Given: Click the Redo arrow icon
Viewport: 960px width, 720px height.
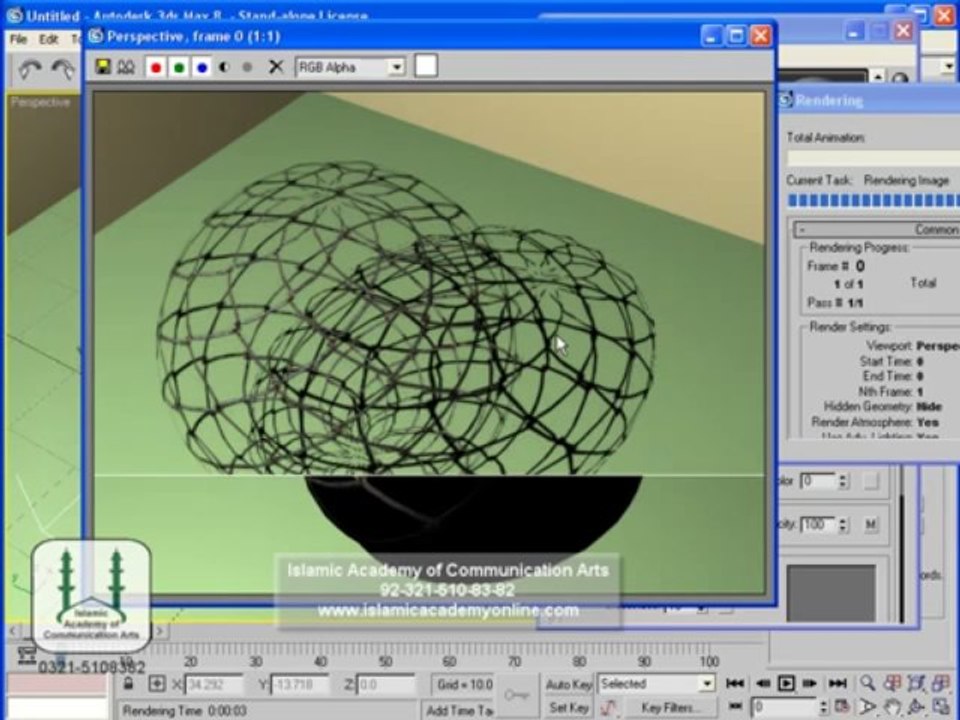Looking at the screenshot, I should click(62, 70).
